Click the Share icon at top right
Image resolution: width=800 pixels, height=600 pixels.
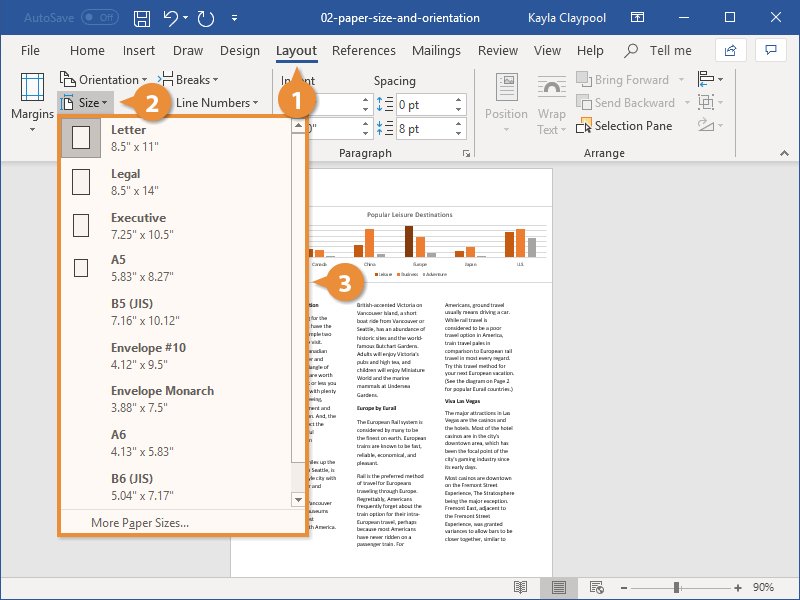click(x=730, y=50)
